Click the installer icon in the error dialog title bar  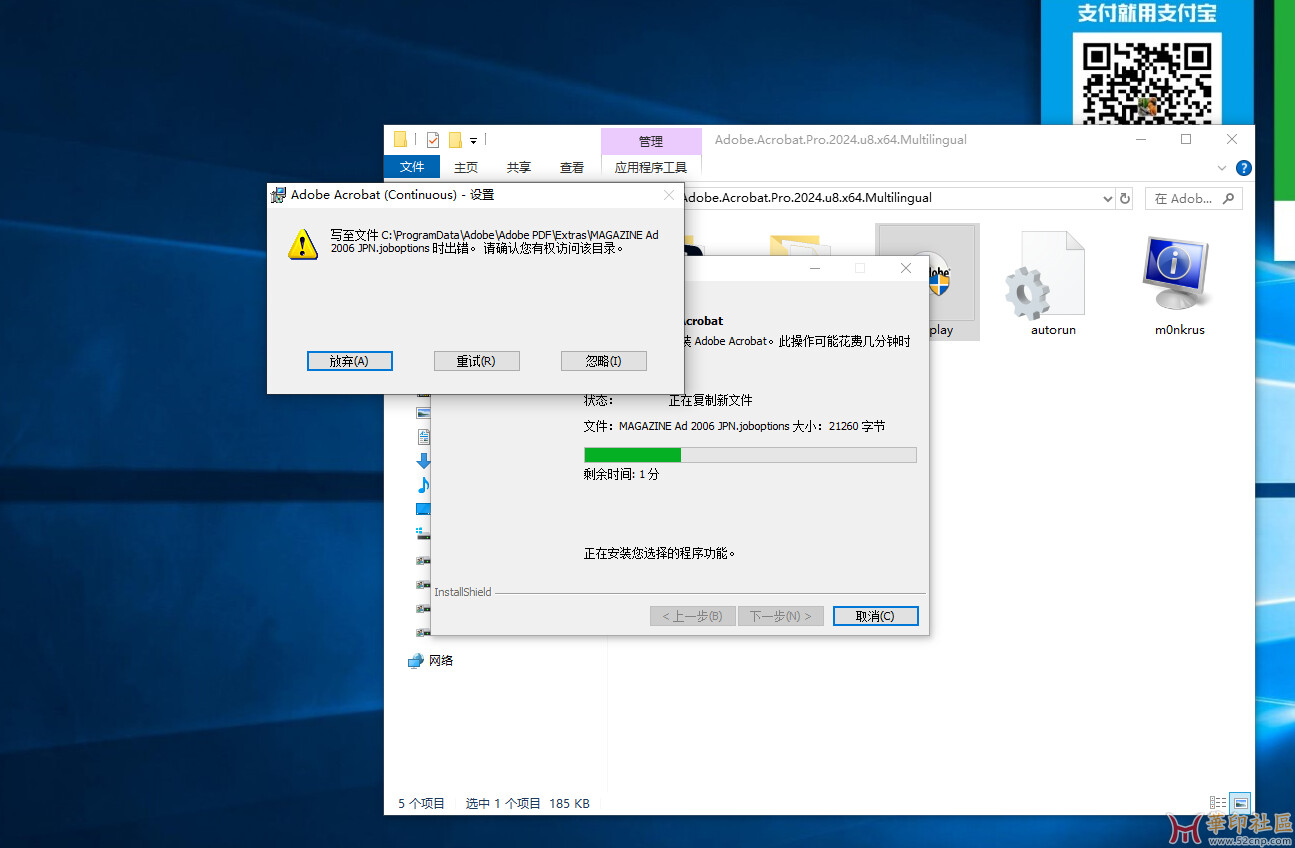[x=279, y=195]
